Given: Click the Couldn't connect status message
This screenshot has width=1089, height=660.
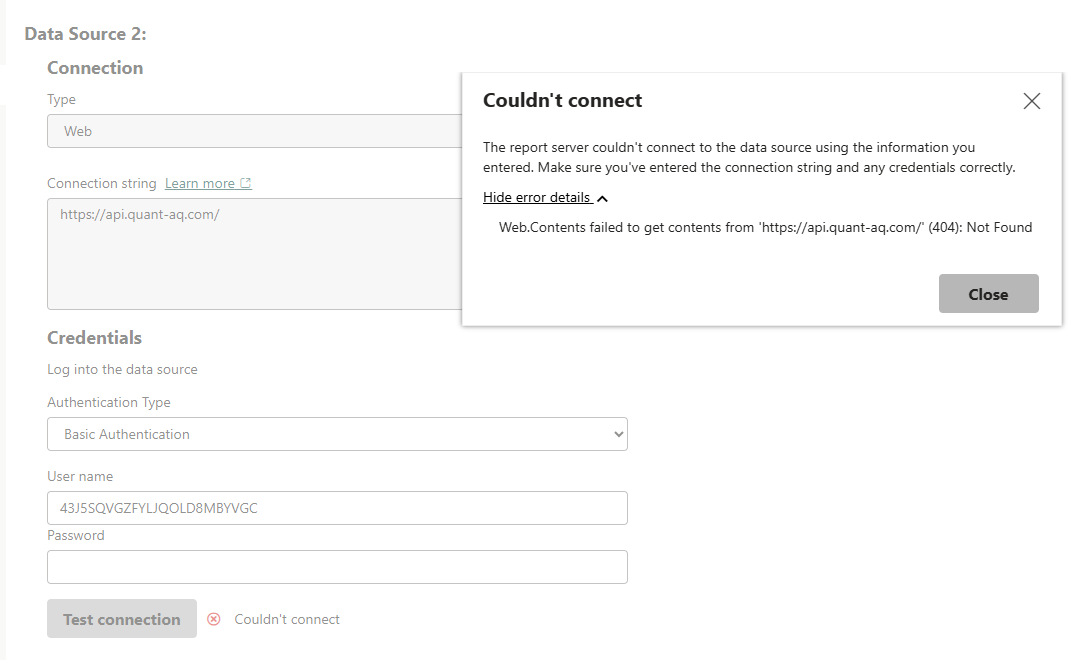Looking at the screenshot, I should (287, 620).
